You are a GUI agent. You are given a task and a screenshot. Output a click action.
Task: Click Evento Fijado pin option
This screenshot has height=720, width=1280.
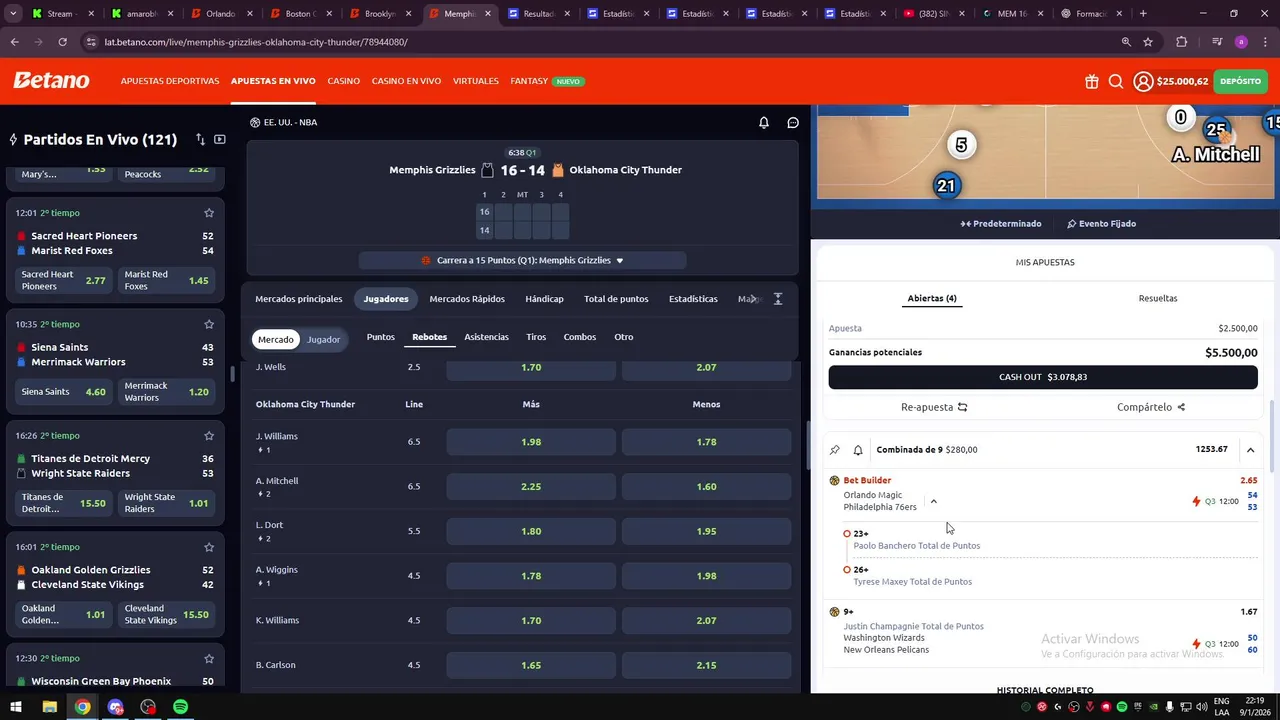[1101, 224]
